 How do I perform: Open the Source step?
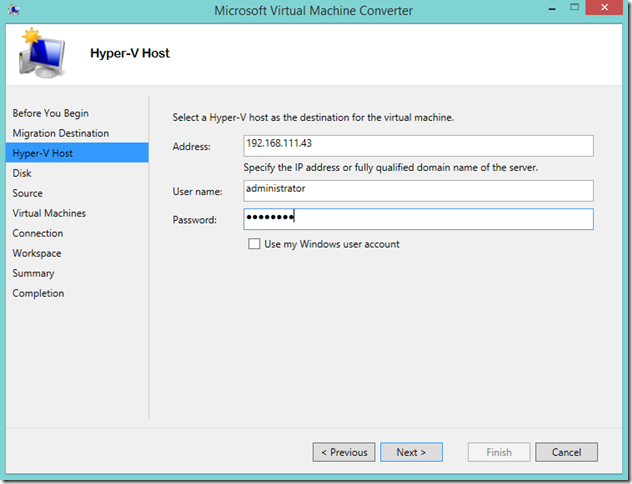pyautogui.click(x=27, y=193)
